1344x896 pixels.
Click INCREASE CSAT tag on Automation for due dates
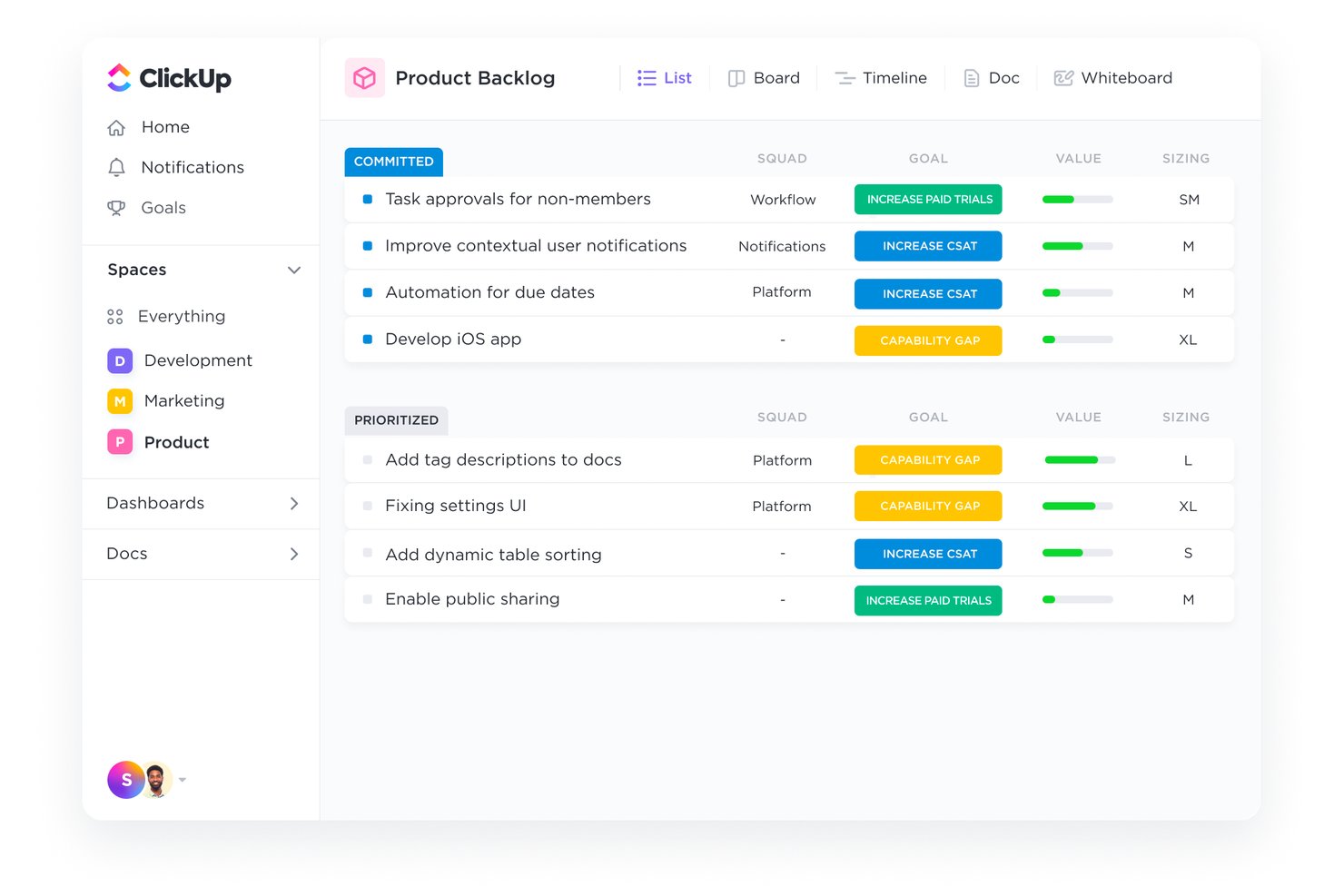[928, 294]
